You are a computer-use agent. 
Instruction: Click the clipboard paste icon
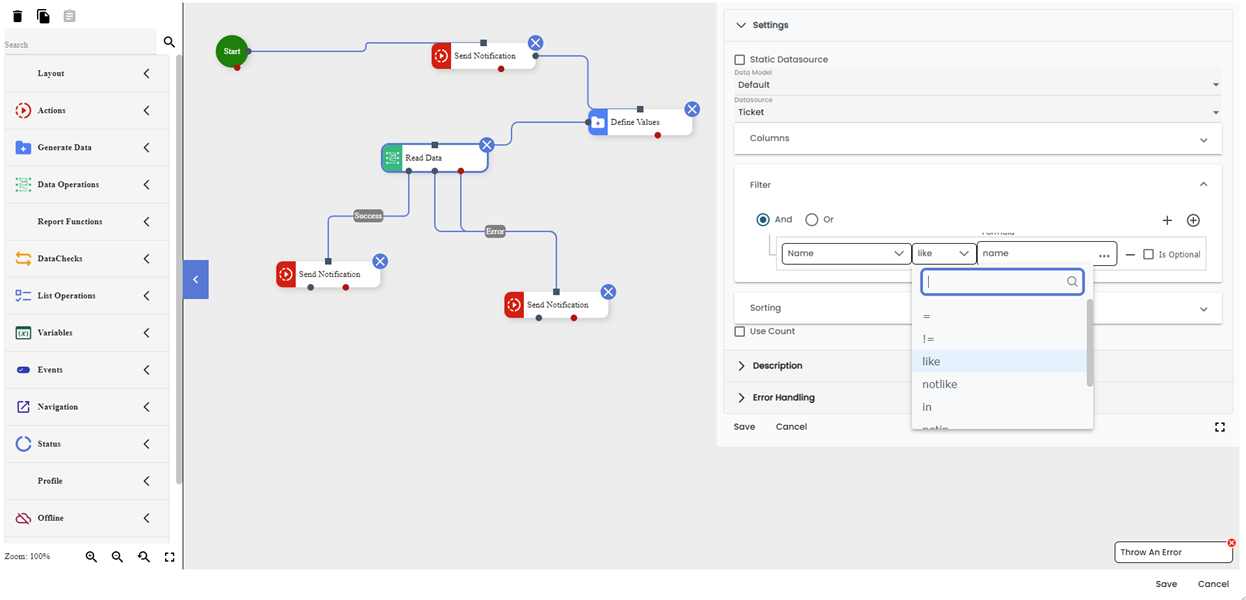pos(69,16)
